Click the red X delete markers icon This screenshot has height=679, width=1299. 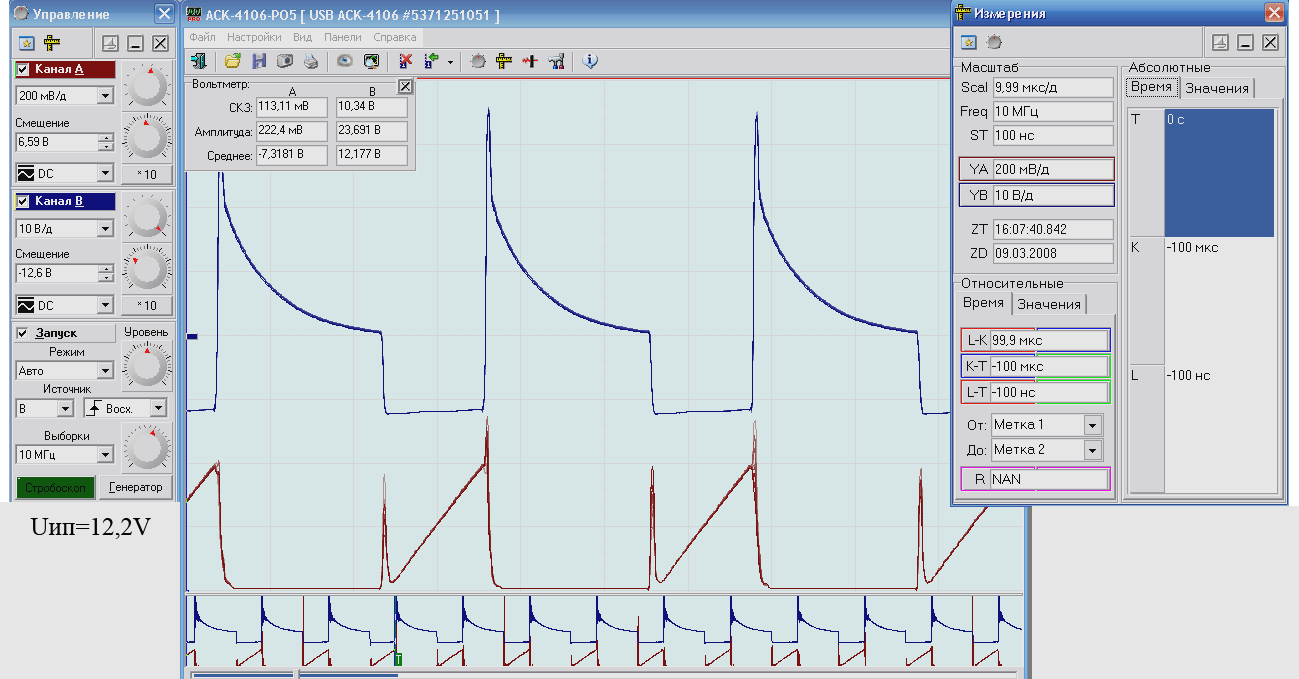pos(406,61)
